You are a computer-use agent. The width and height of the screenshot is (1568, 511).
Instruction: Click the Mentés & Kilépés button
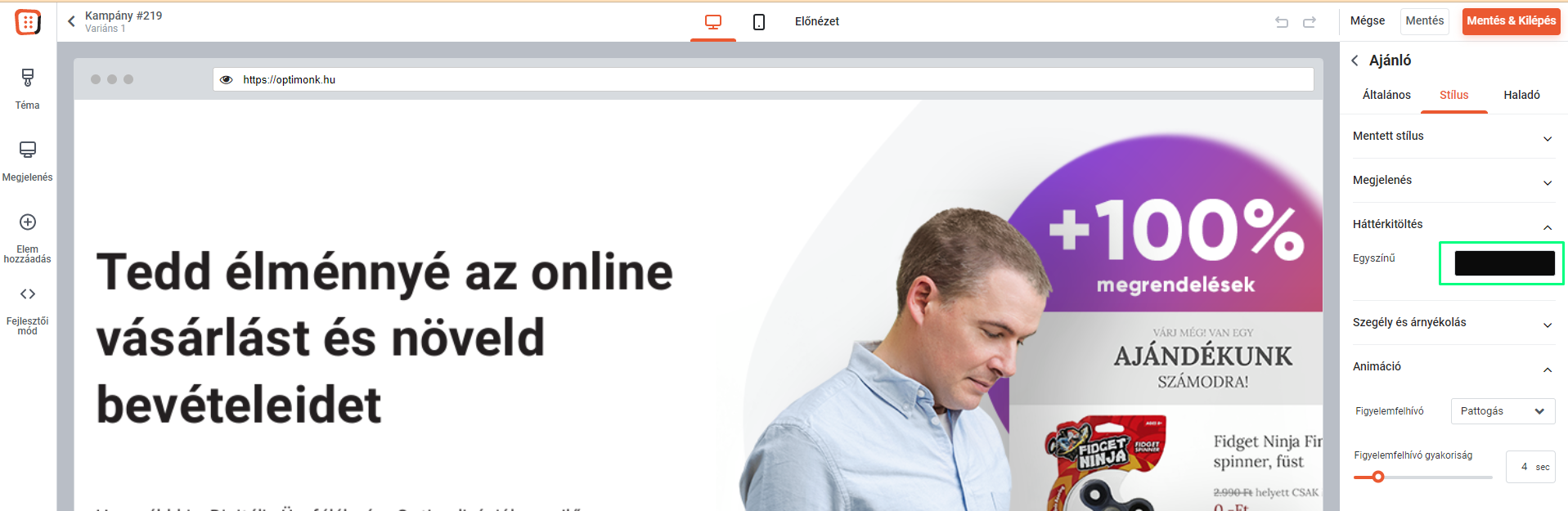coord(1511,21)
